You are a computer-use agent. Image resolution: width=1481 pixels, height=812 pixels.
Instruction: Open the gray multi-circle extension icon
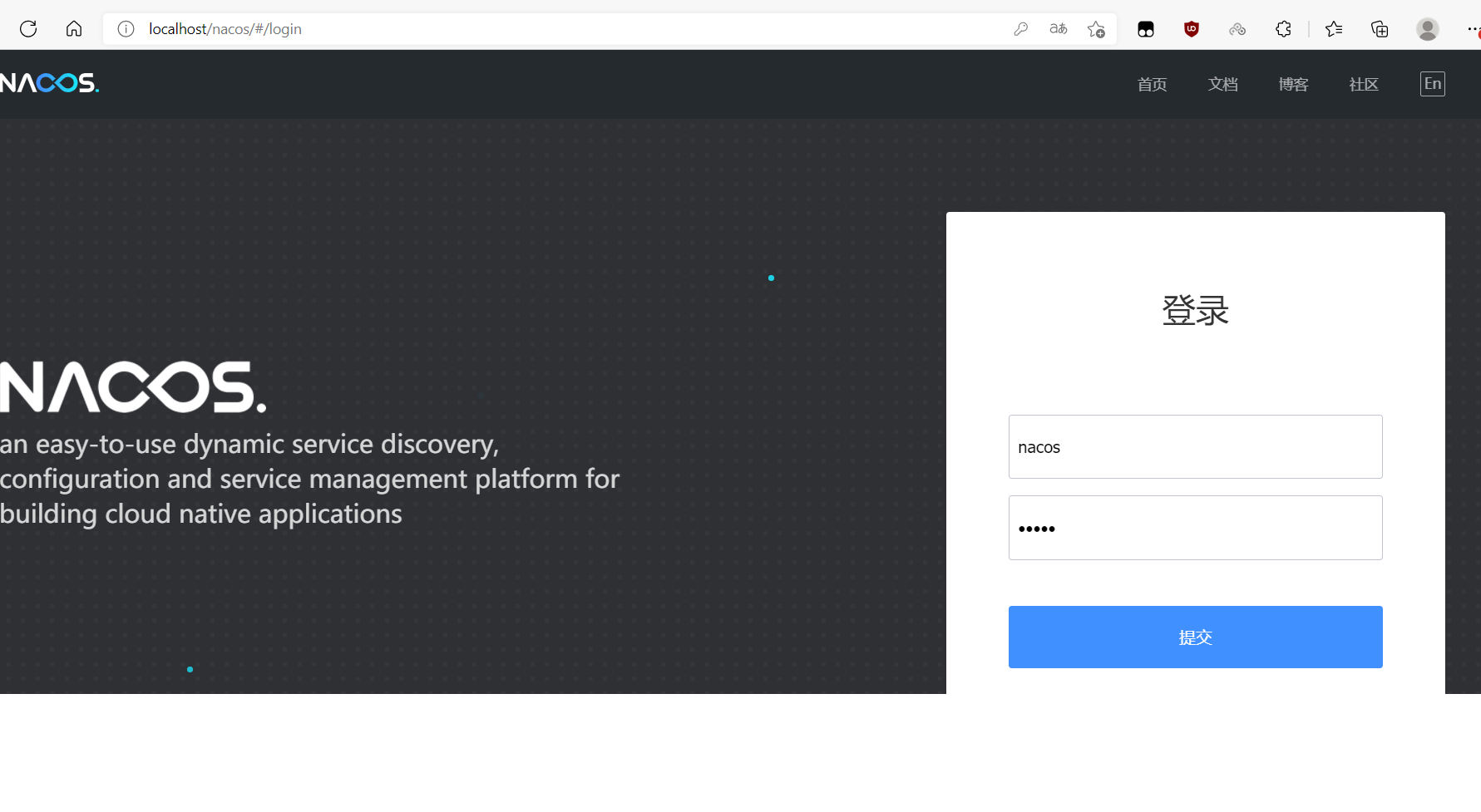pos(1237,29)
